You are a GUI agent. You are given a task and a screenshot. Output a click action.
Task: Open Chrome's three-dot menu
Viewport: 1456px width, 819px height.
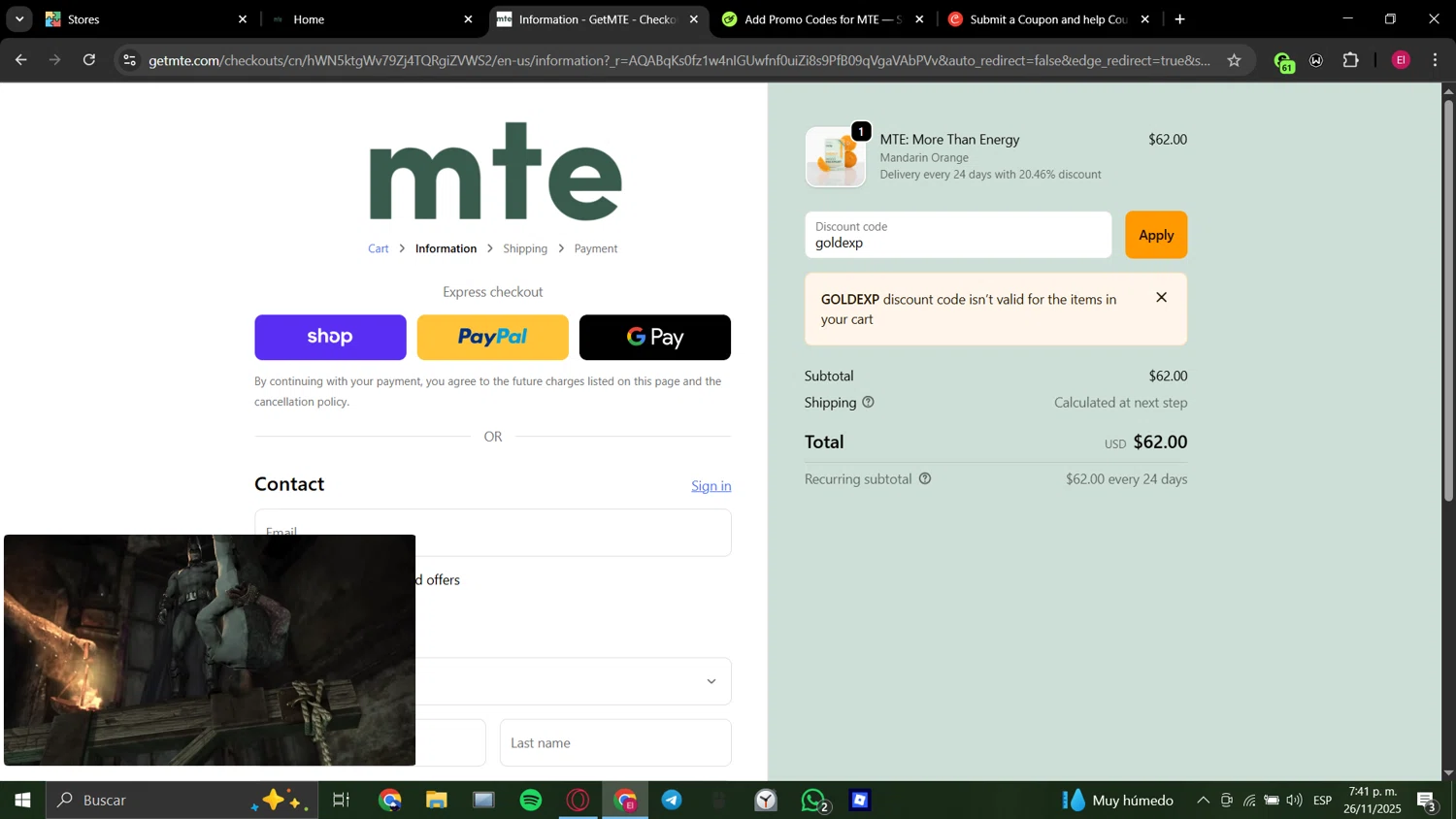pos(1436,60)
